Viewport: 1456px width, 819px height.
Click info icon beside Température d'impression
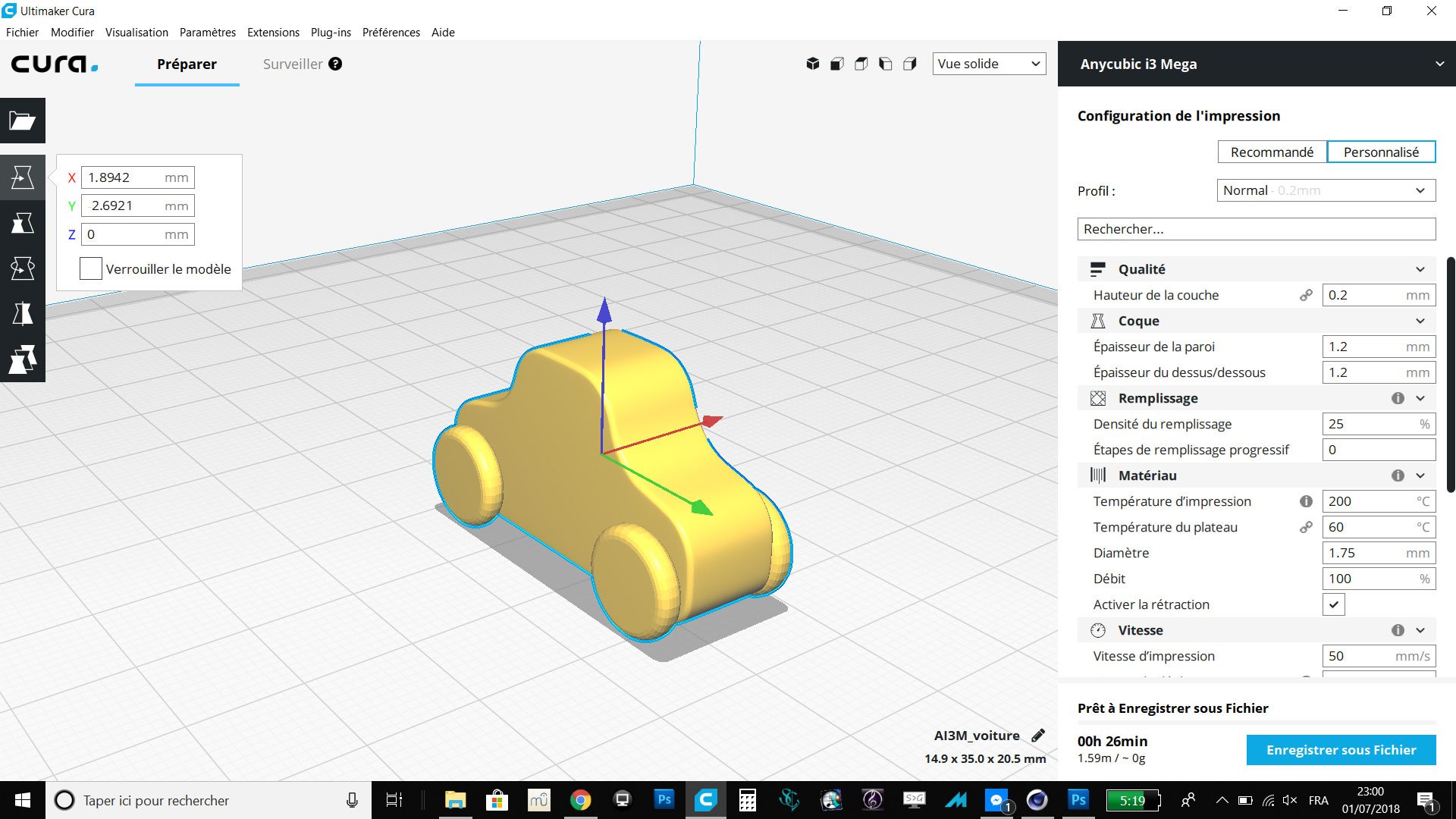click(1306, 501)
